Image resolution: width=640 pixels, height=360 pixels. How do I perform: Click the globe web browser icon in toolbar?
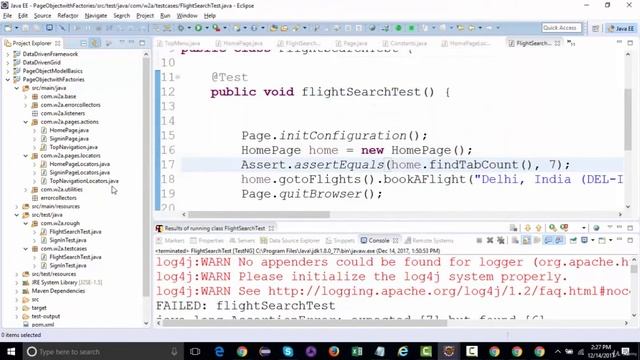(x=372, y=28)
